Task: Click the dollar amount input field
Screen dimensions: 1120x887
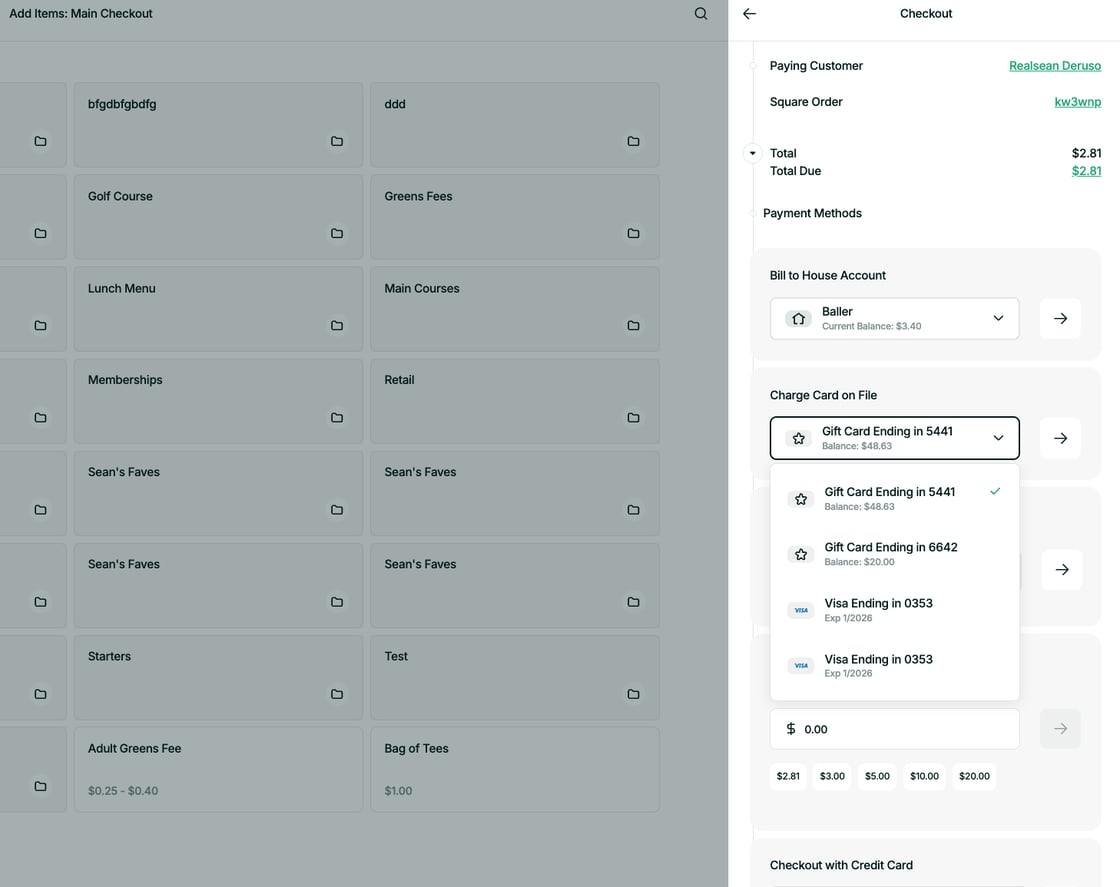Action: pos(894,729)
